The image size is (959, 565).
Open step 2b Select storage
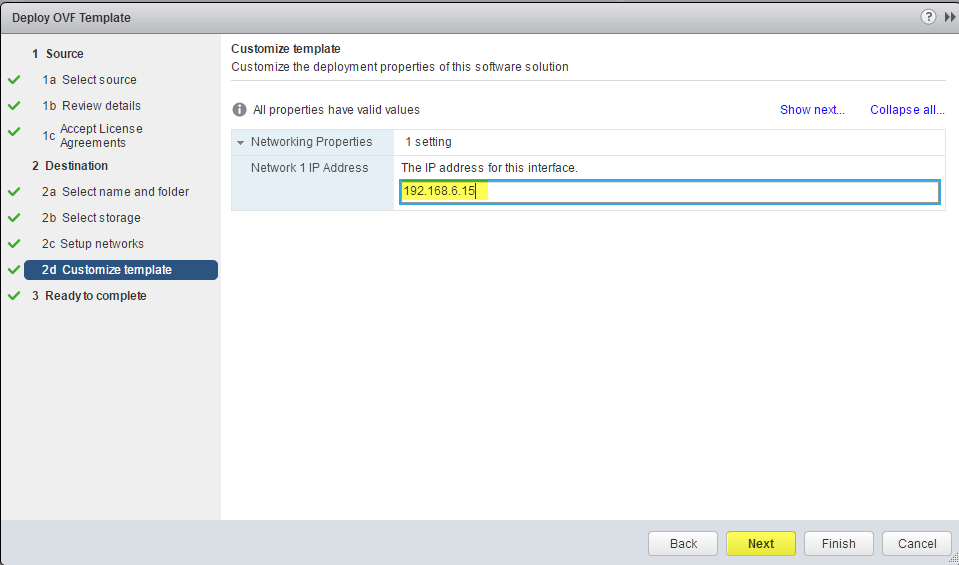[91, 218]
